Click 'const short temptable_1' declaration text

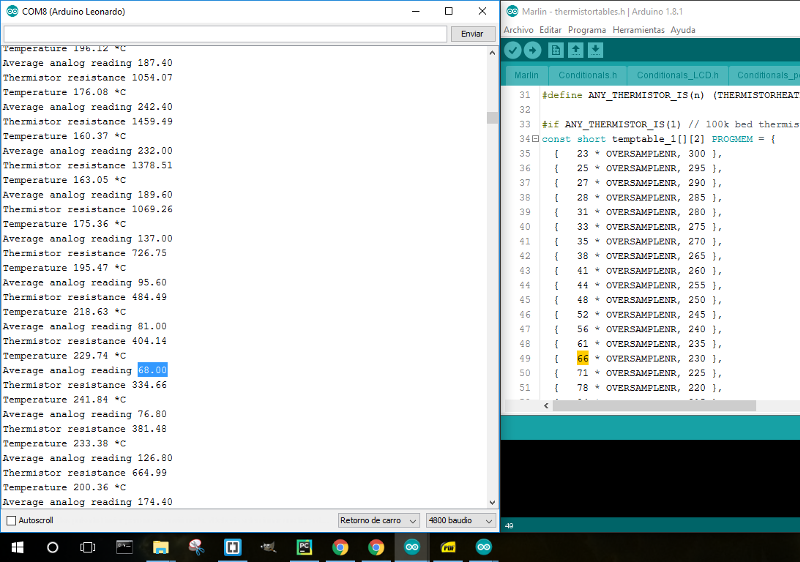[609, 139]
